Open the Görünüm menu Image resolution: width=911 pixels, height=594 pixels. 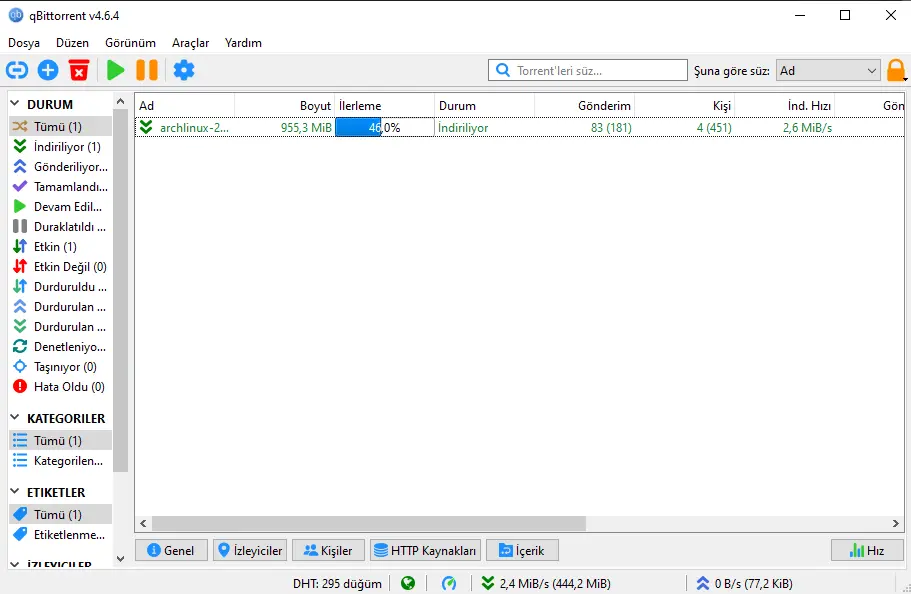(x=130, y=43)
